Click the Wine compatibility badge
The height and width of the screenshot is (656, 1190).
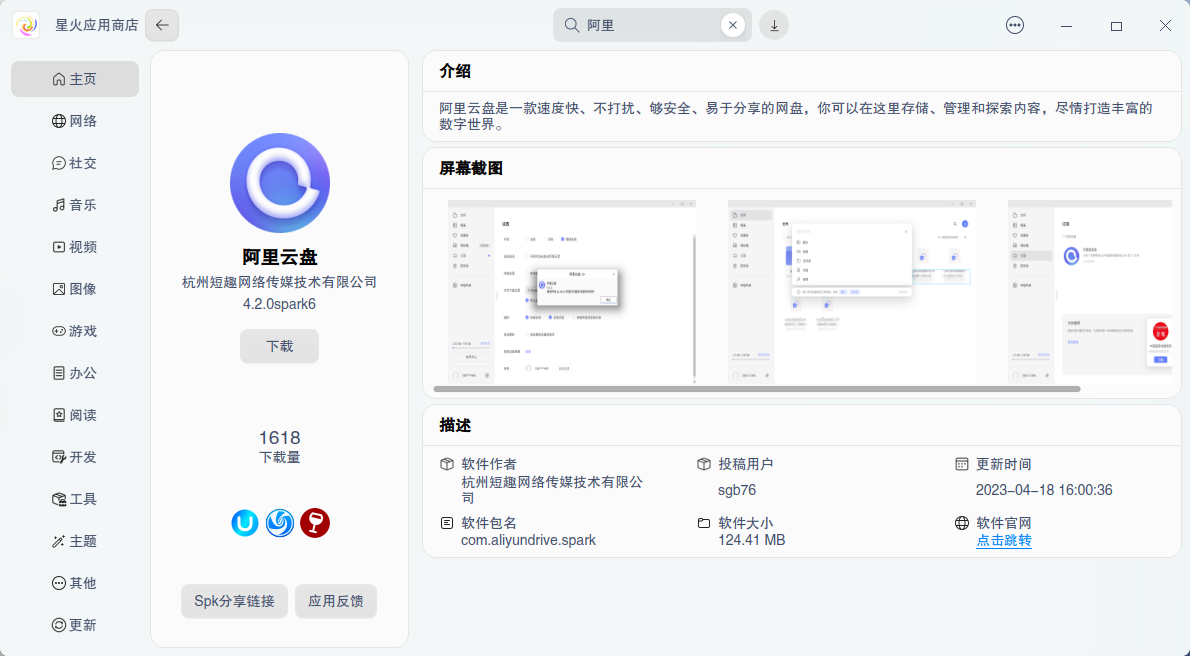(x=315, y=522)
